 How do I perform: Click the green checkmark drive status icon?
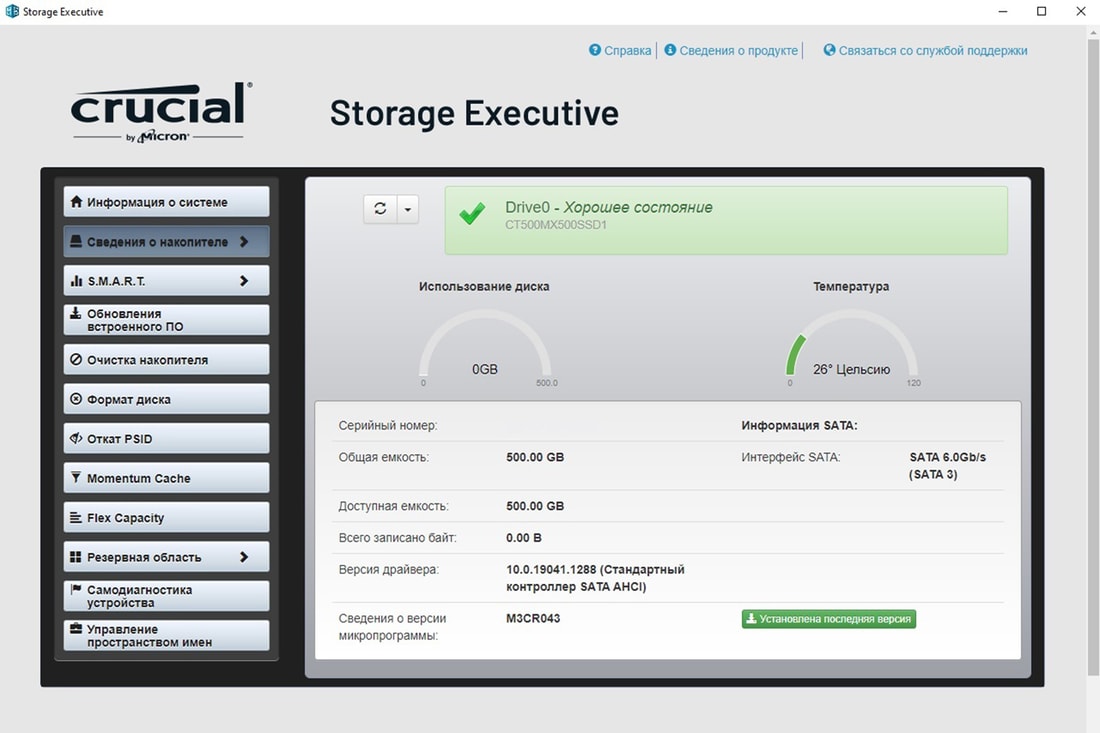click(472, 213)
